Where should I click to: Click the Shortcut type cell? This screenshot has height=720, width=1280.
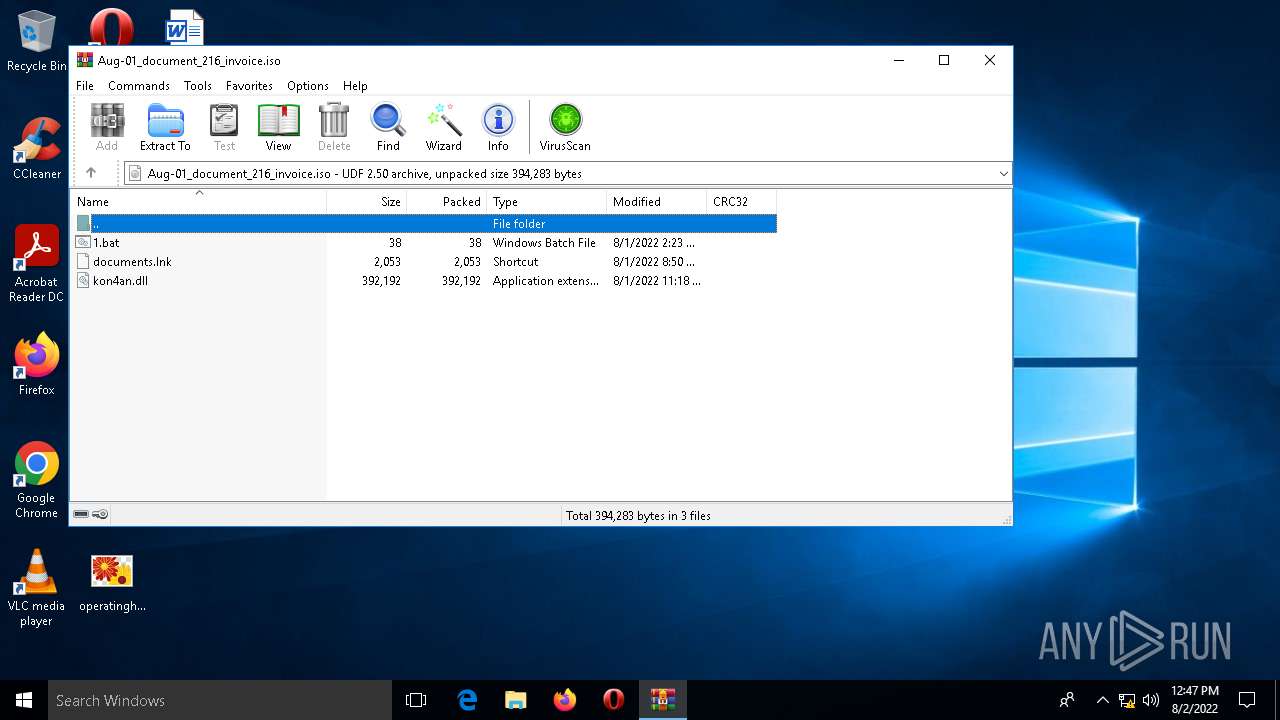[515, 262]
